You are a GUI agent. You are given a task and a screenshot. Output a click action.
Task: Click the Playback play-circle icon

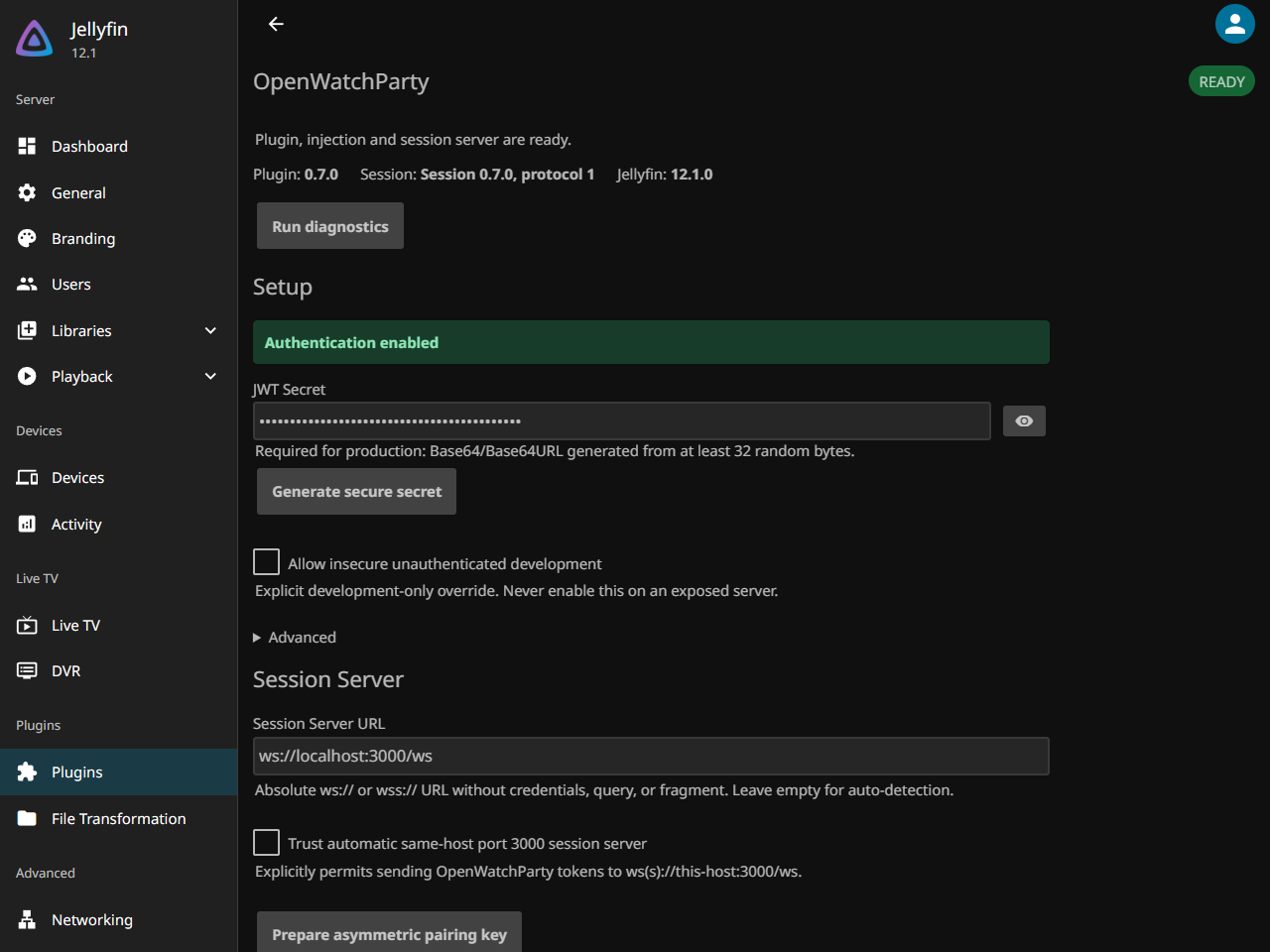[27, 376]
